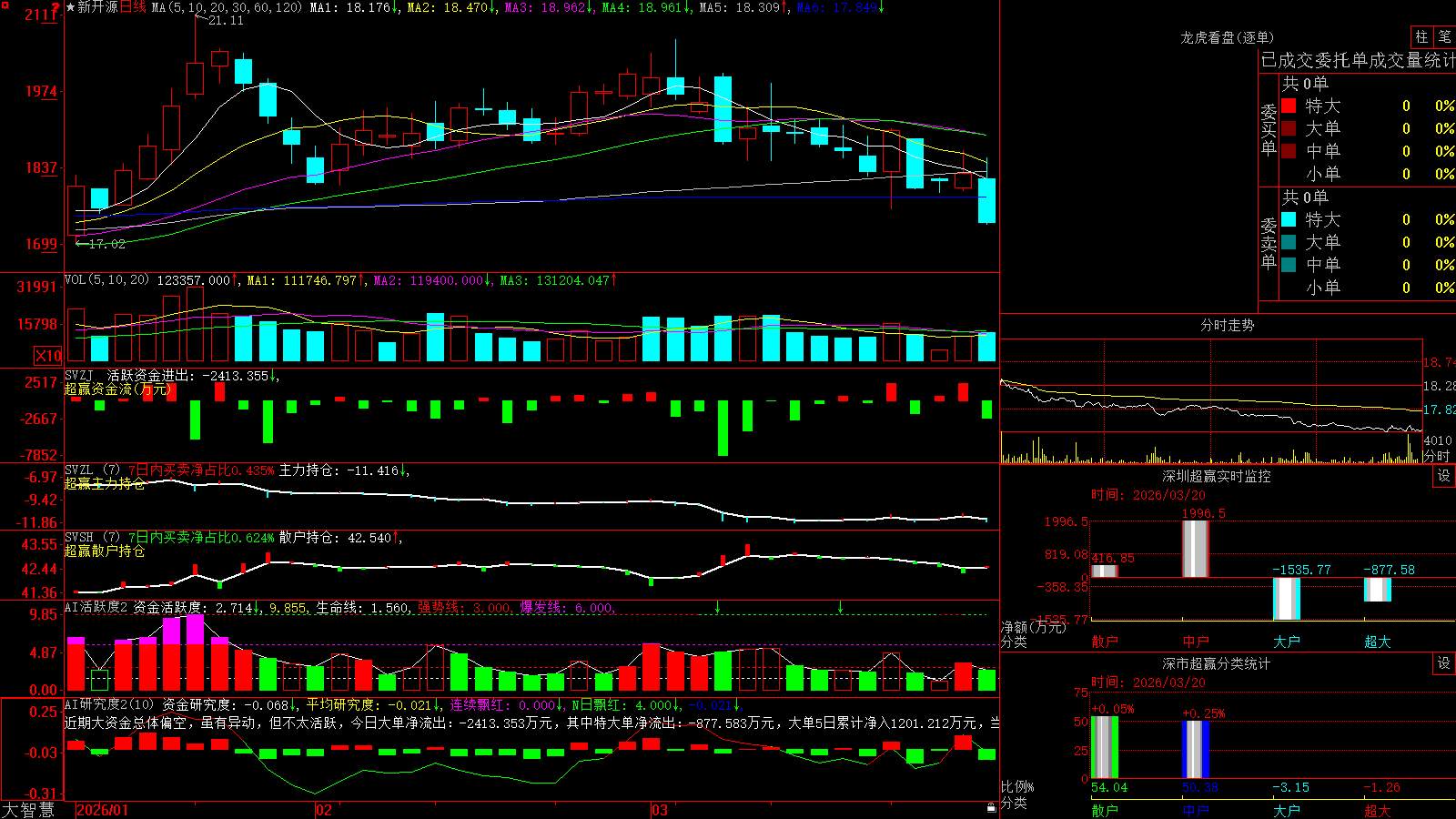Jump to the 02 month marker

(324, 810)
